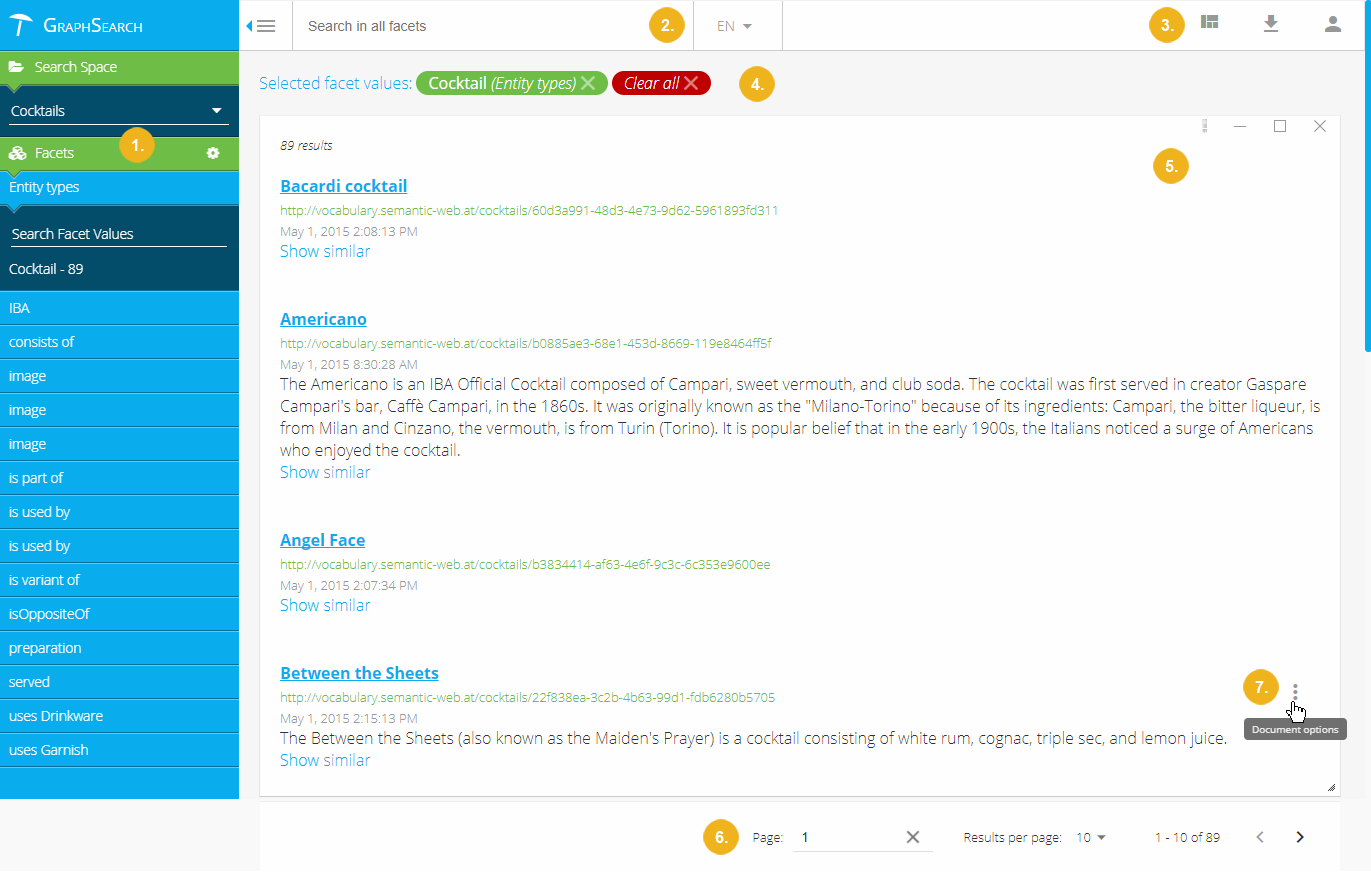Select facet value Cocktail - 89
Image resolution: width=1371 pixels, height=875 pixels.
[x=46, y=269]
